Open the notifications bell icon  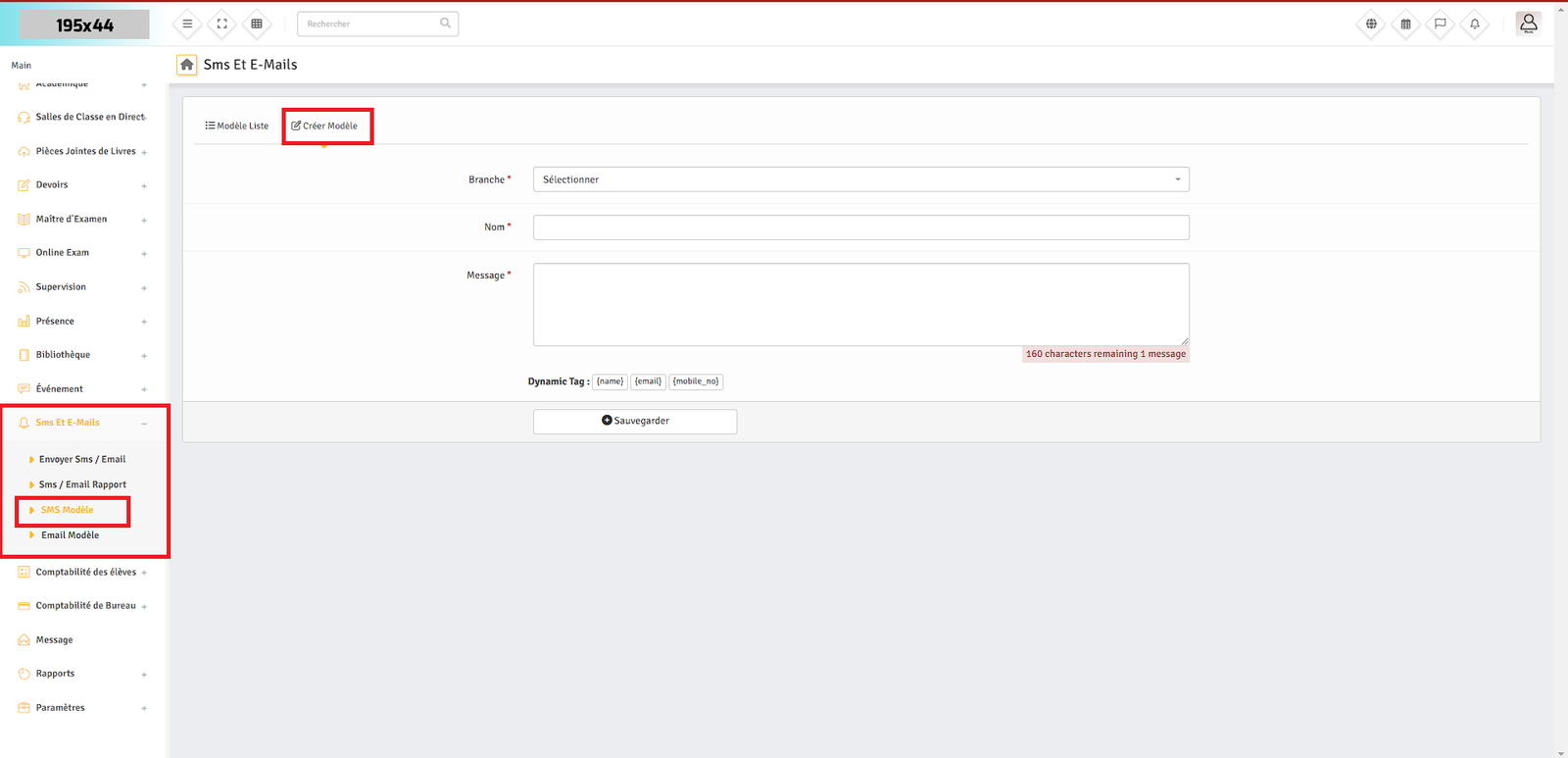pyautogui.click(x=1474, y=24)
